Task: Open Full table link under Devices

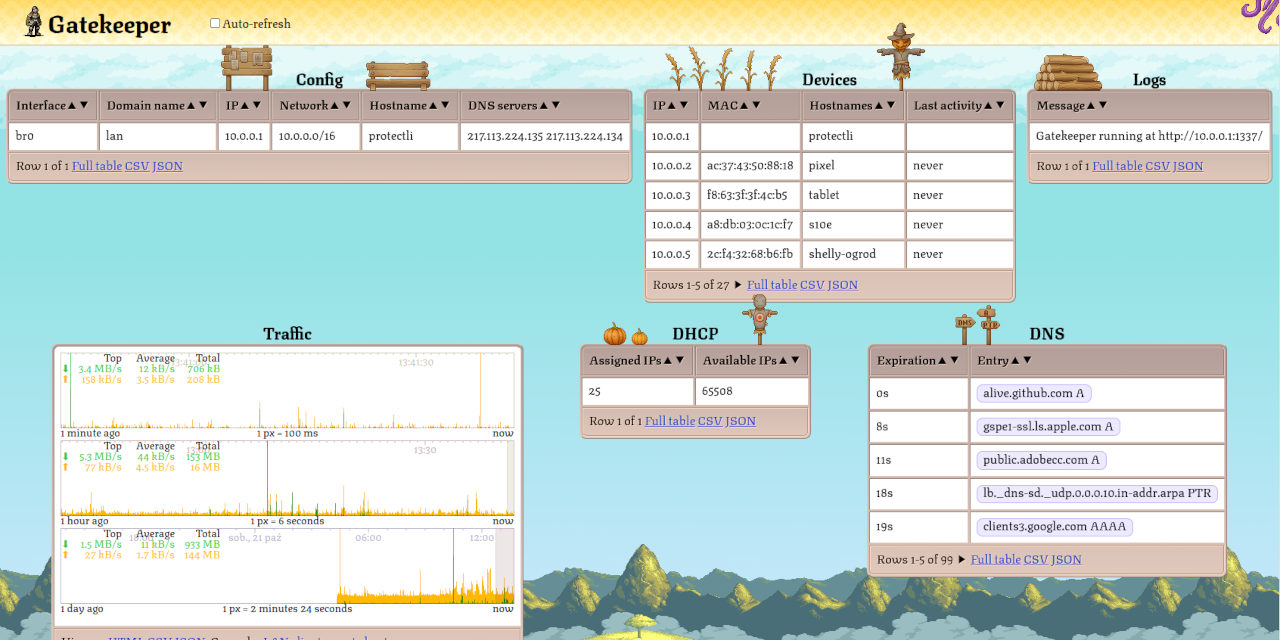Action: [772, 285]
